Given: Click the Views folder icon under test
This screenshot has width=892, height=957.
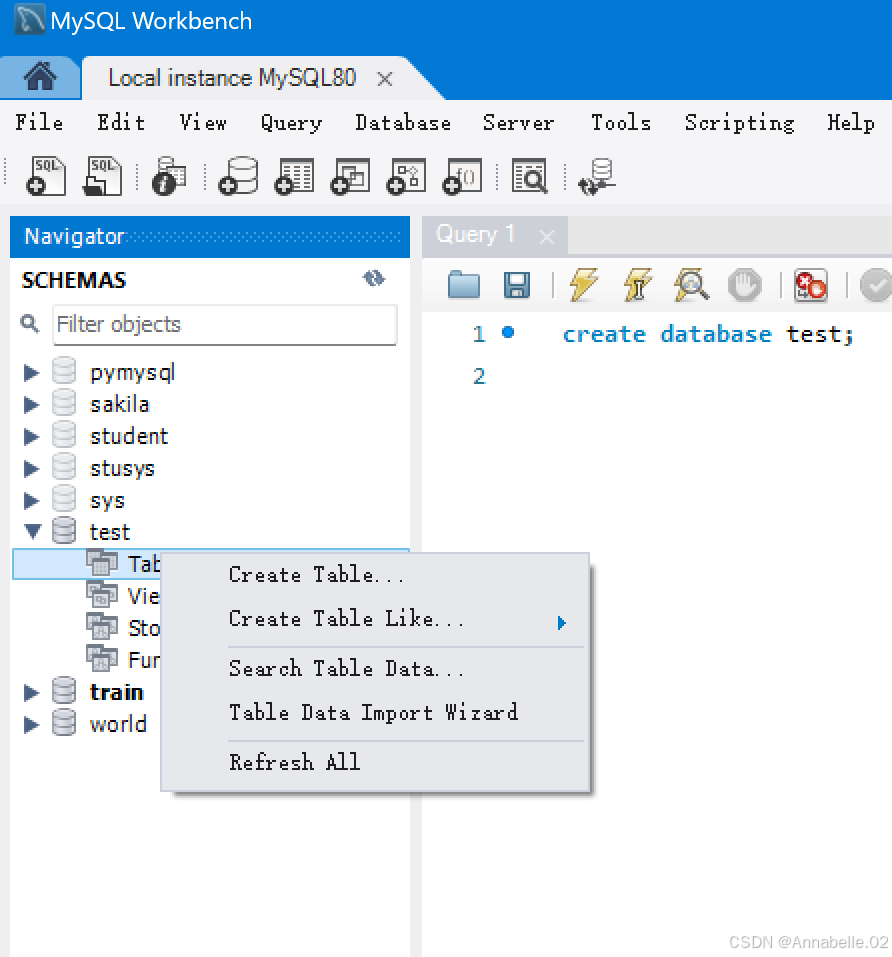Looking at the screenshot, I should [x=101, y=595].
